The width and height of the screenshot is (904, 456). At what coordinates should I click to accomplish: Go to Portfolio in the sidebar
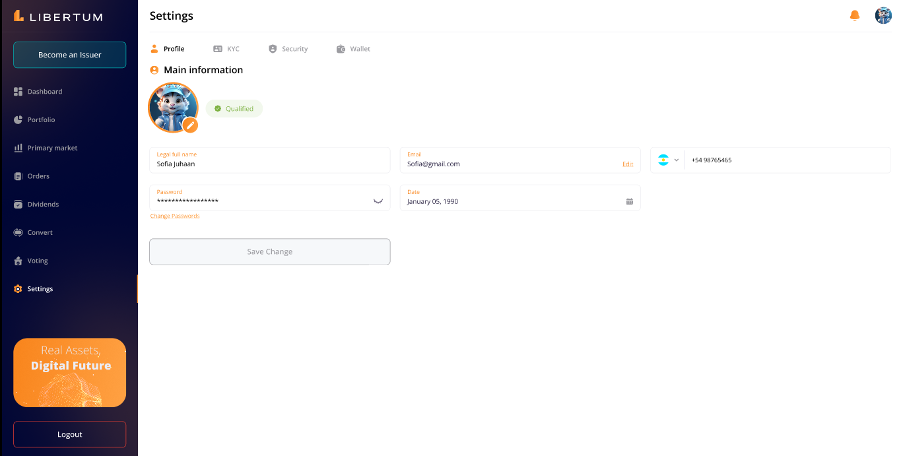(41, 120)
